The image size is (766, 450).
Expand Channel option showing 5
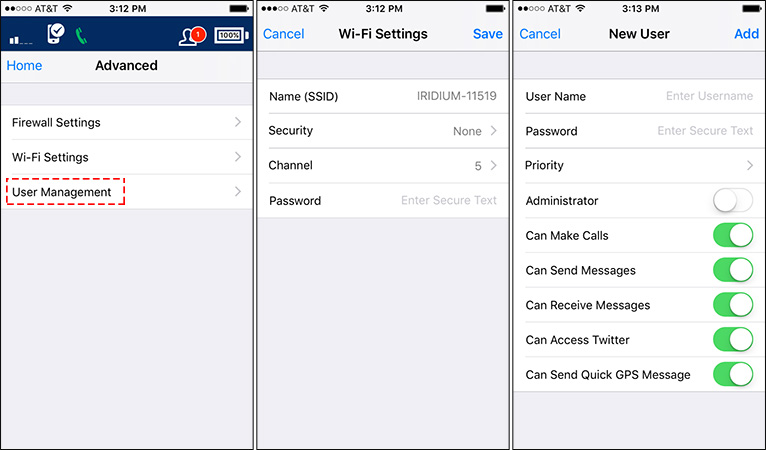(383, 165)
